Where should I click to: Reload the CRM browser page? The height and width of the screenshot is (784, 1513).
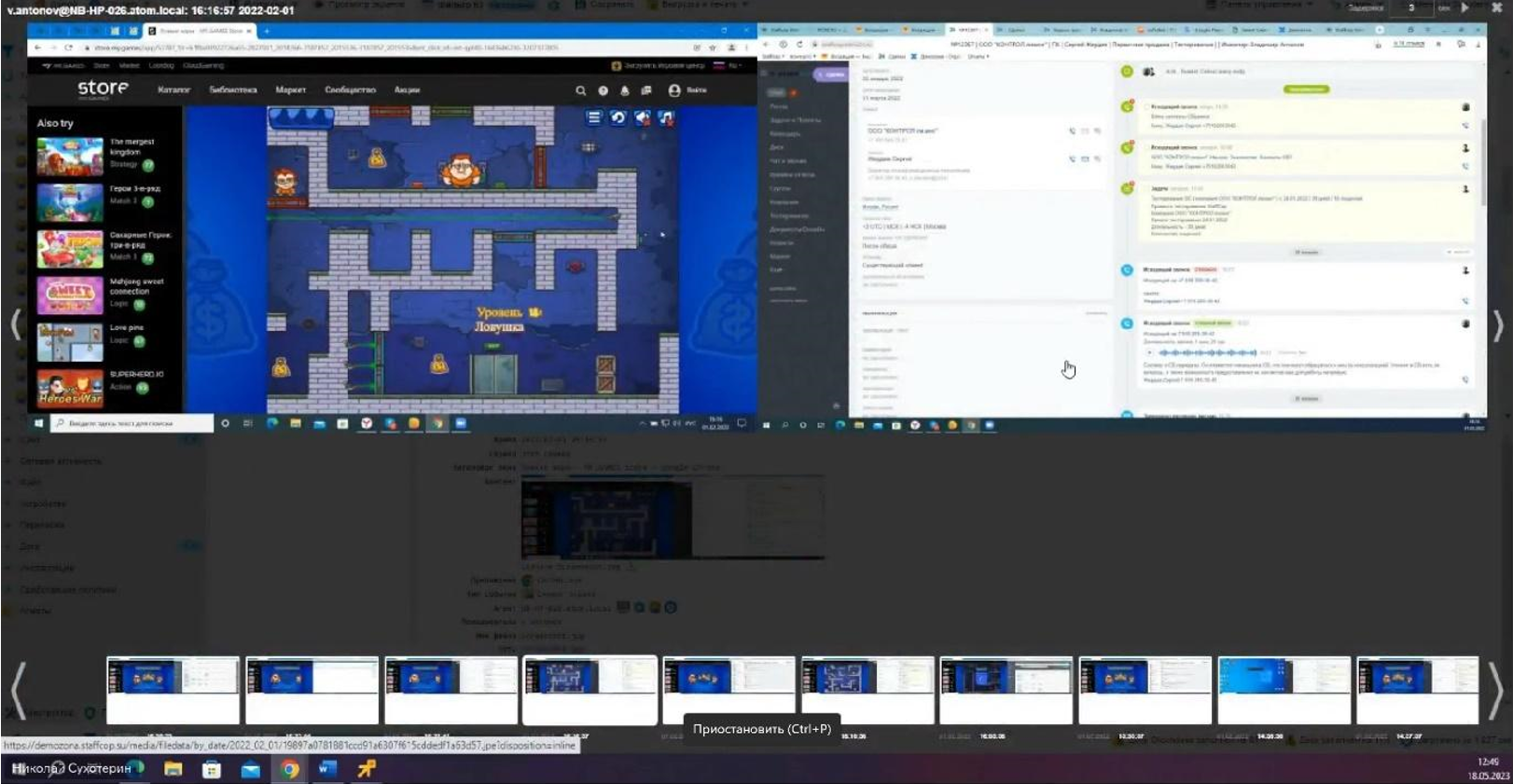799,44
